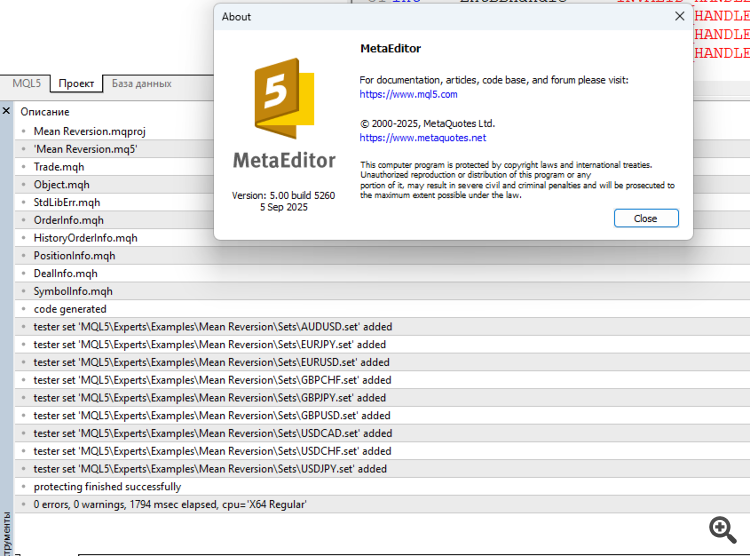Viewport: 750px width, 556px height.
Task: Select the EURJPY.set added log row
Action: pos(382,344)
